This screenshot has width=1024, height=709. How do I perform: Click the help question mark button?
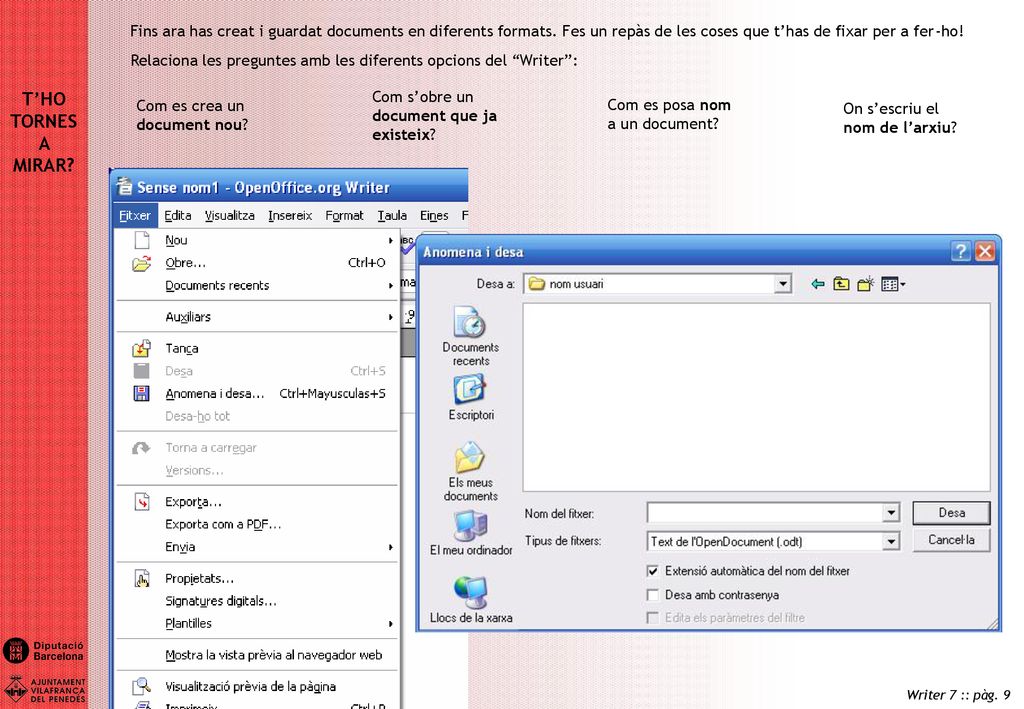click(x=960, y=251)
